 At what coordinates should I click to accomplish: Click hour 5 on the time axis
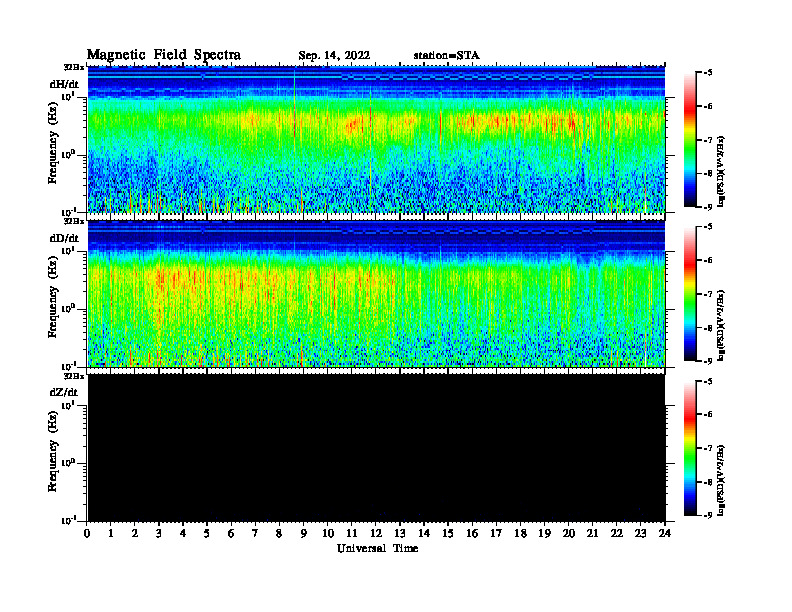207,534
